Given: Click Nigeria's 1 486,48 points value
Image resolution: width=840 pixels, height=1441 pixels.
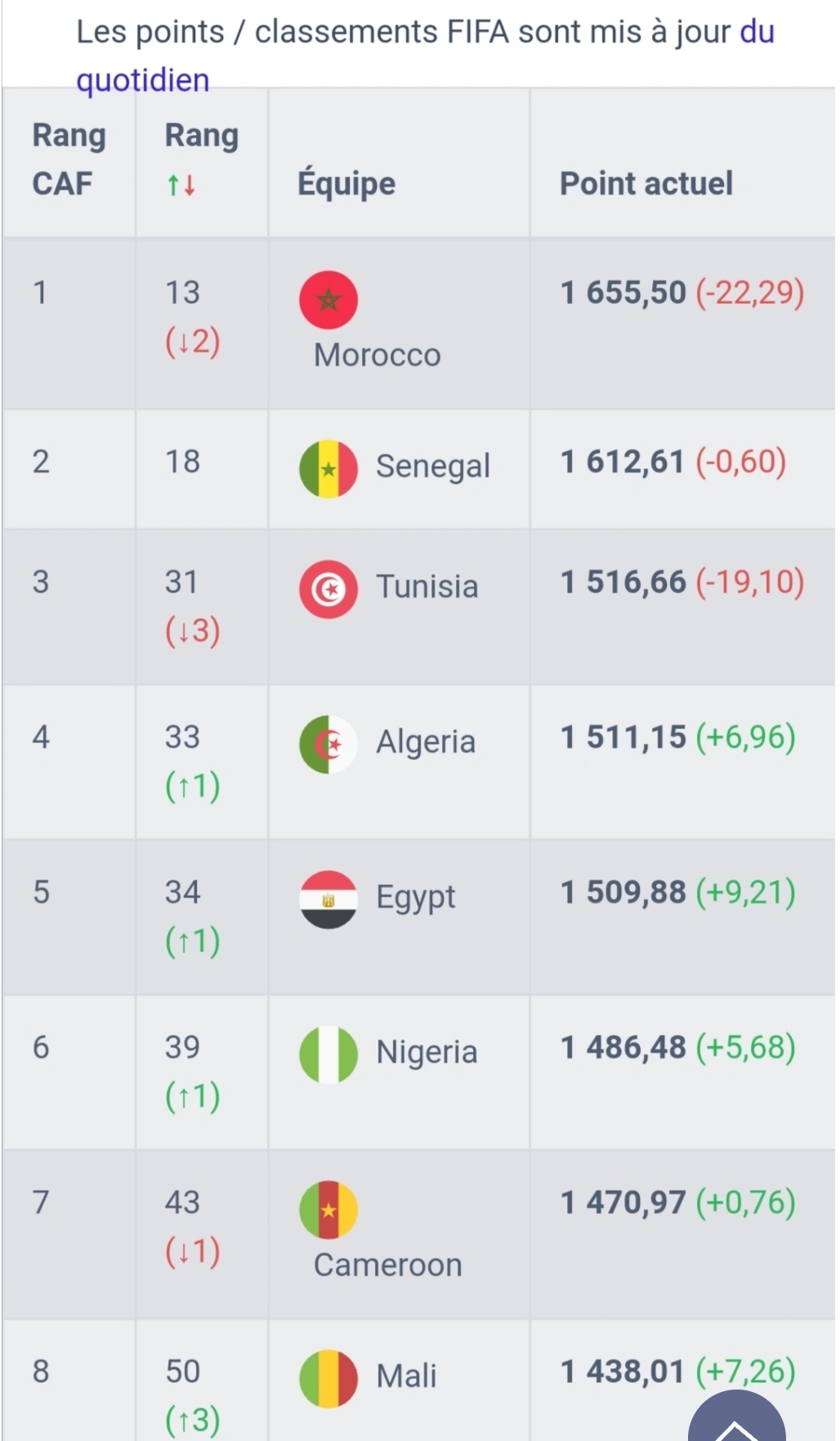Looking at the screenshot, I should click(623, 1047).
